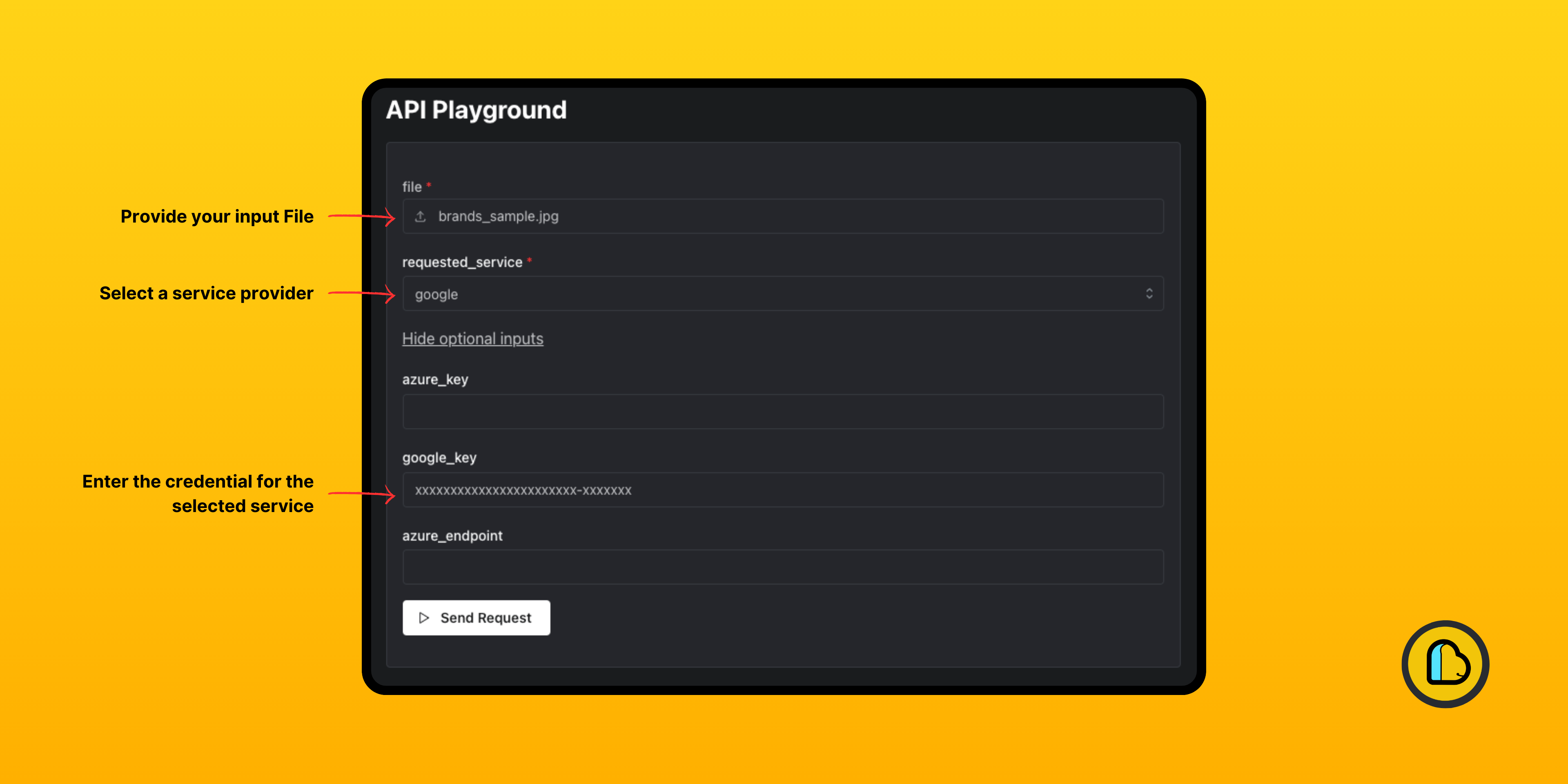
Task: Click the Hide optional inputs link
Action: pyautogui.click(x=472, y=339)
